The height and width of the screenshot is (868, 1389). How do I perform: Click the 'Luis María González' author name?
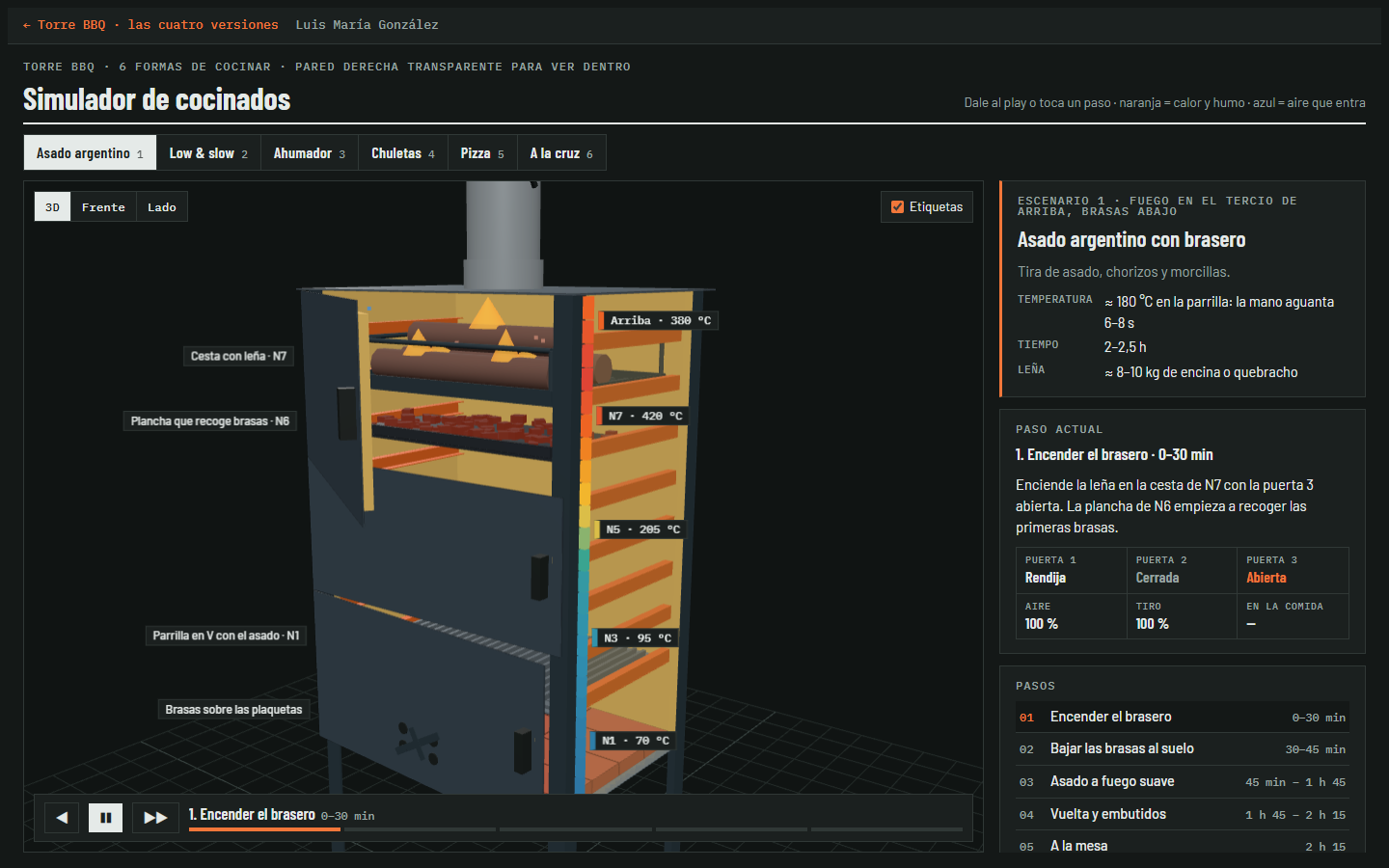click(x=367, y=25)
